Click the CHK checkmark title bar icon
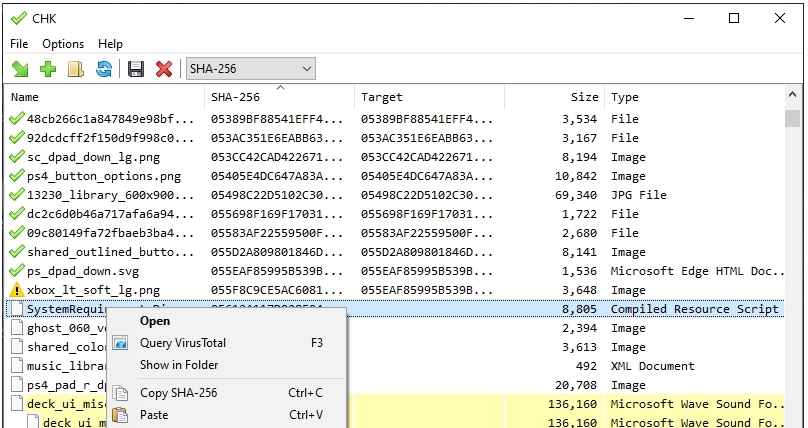This screenshot has height=428, width=808. tap(19, 19)
